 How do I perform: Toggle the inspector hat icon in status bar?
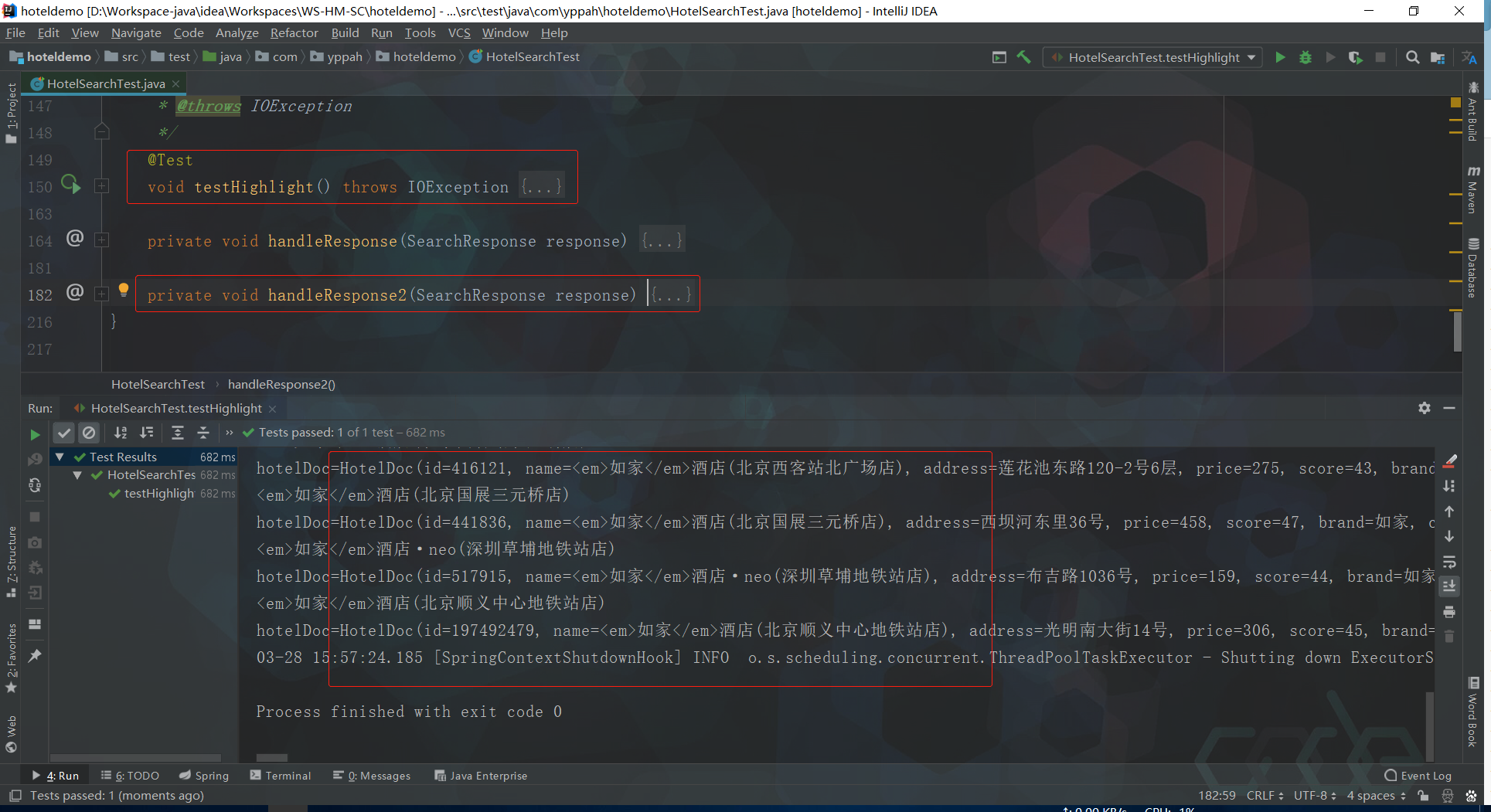coord(1448,796)
